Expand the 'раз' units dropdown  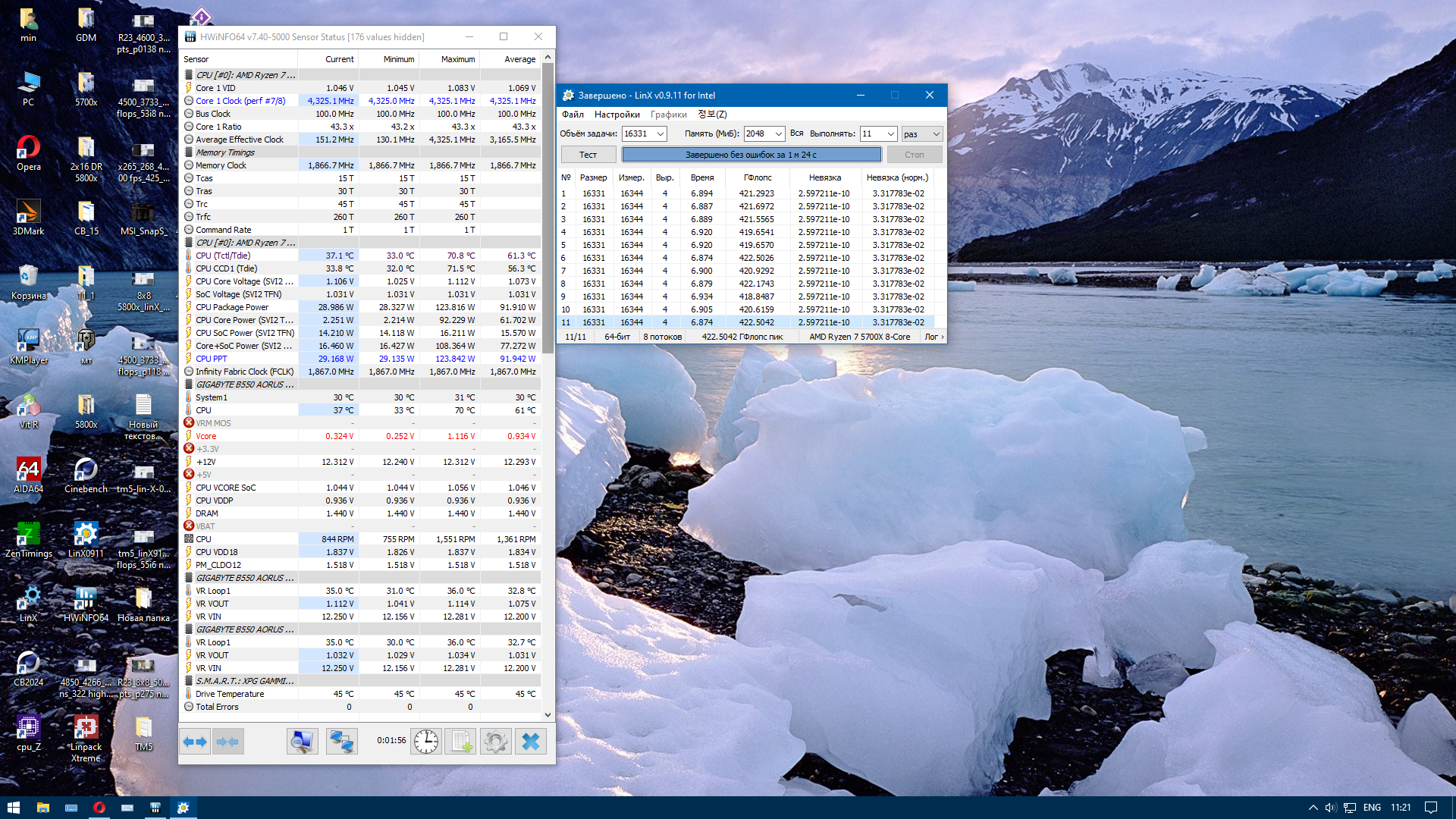click(936, 134)
